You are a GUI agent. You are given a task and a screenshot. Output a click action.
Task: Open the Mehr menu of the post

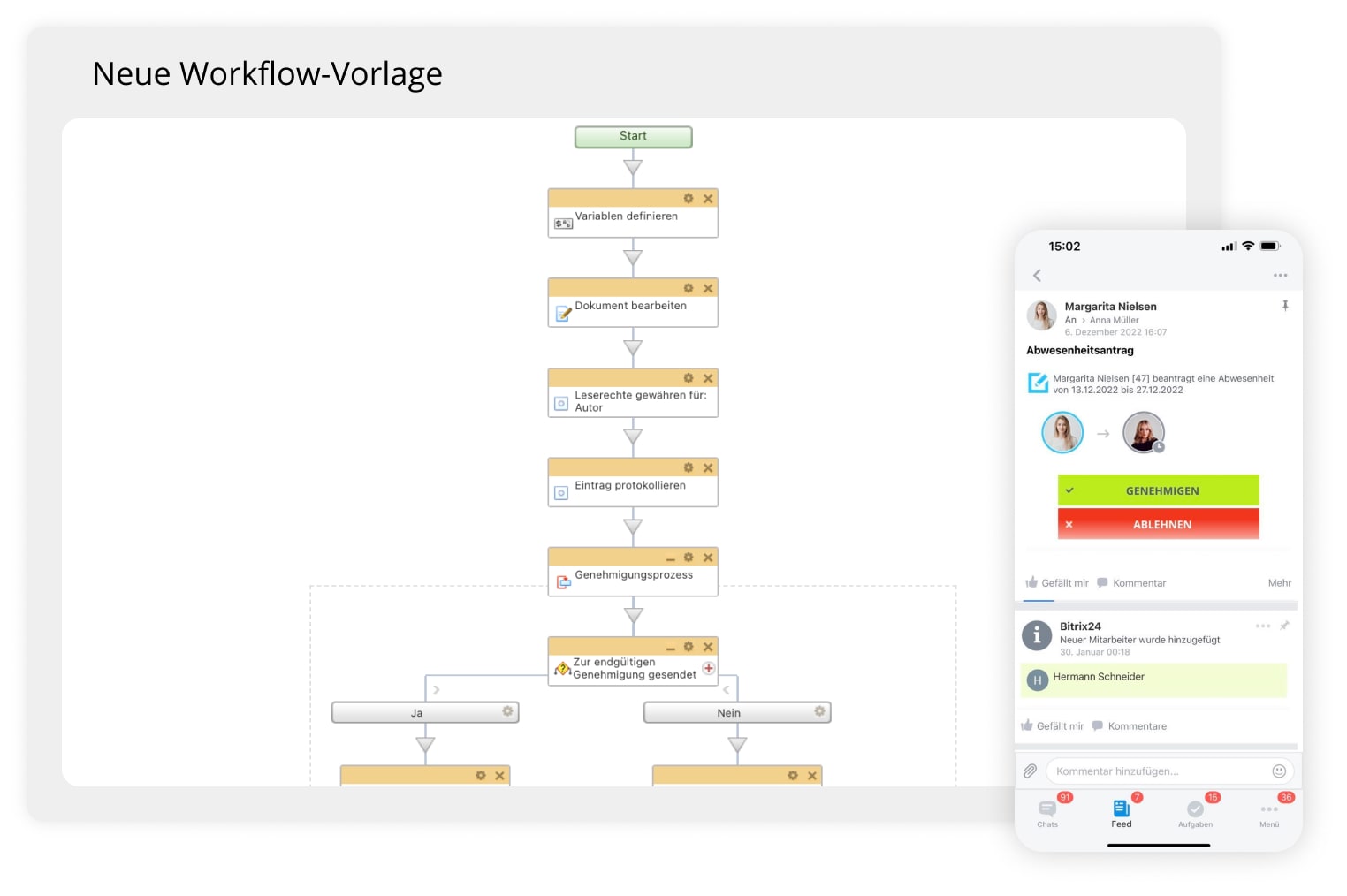(x=1279, y=583)
